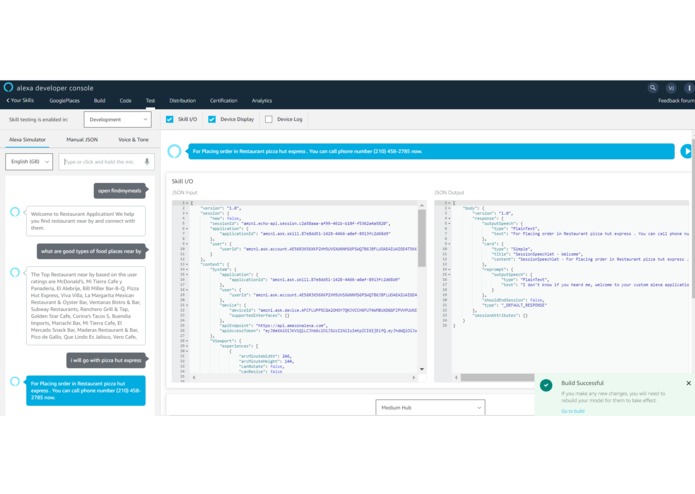Play the Alexa response audio button
The height and width of the screenshot is (494, 695).
coord(687,151)
